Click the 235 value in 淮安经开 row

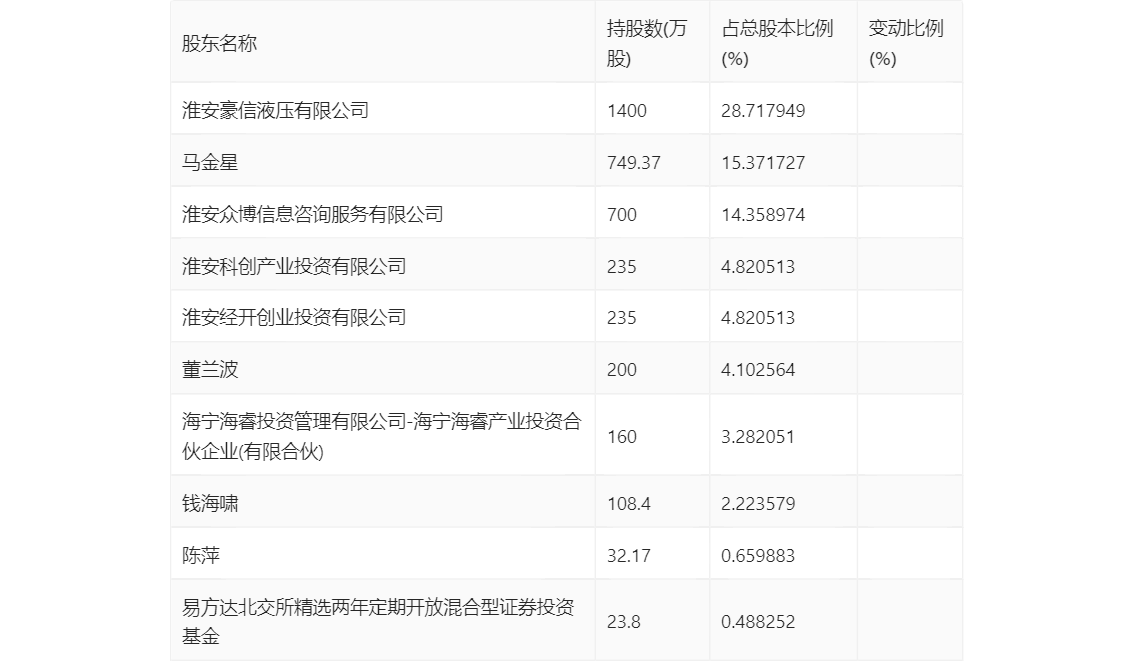pyautogui.click(x=622, y=317)
